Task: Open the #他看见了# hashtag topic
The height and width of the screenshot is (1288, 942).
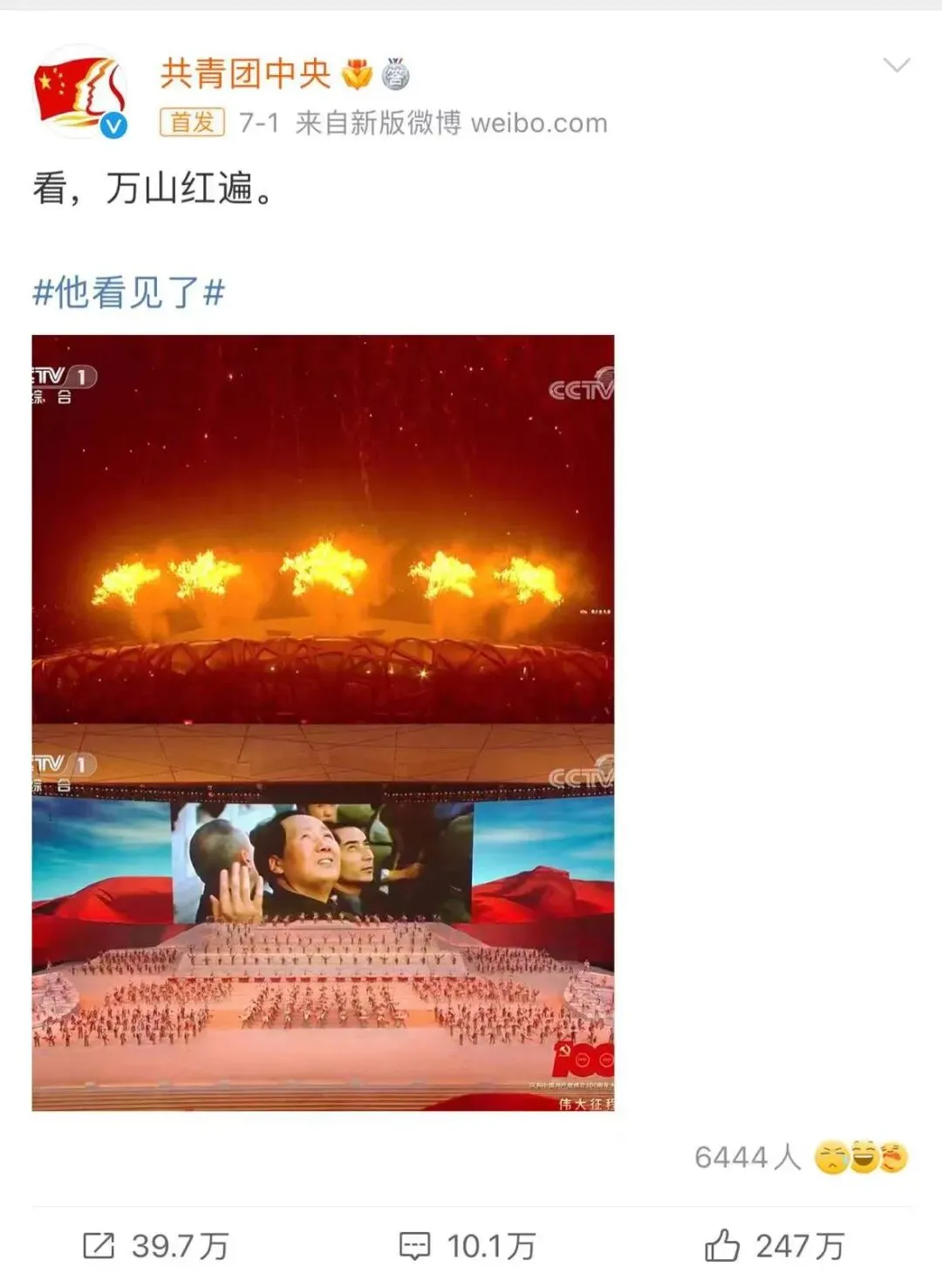Action: [x=129, y=292]
